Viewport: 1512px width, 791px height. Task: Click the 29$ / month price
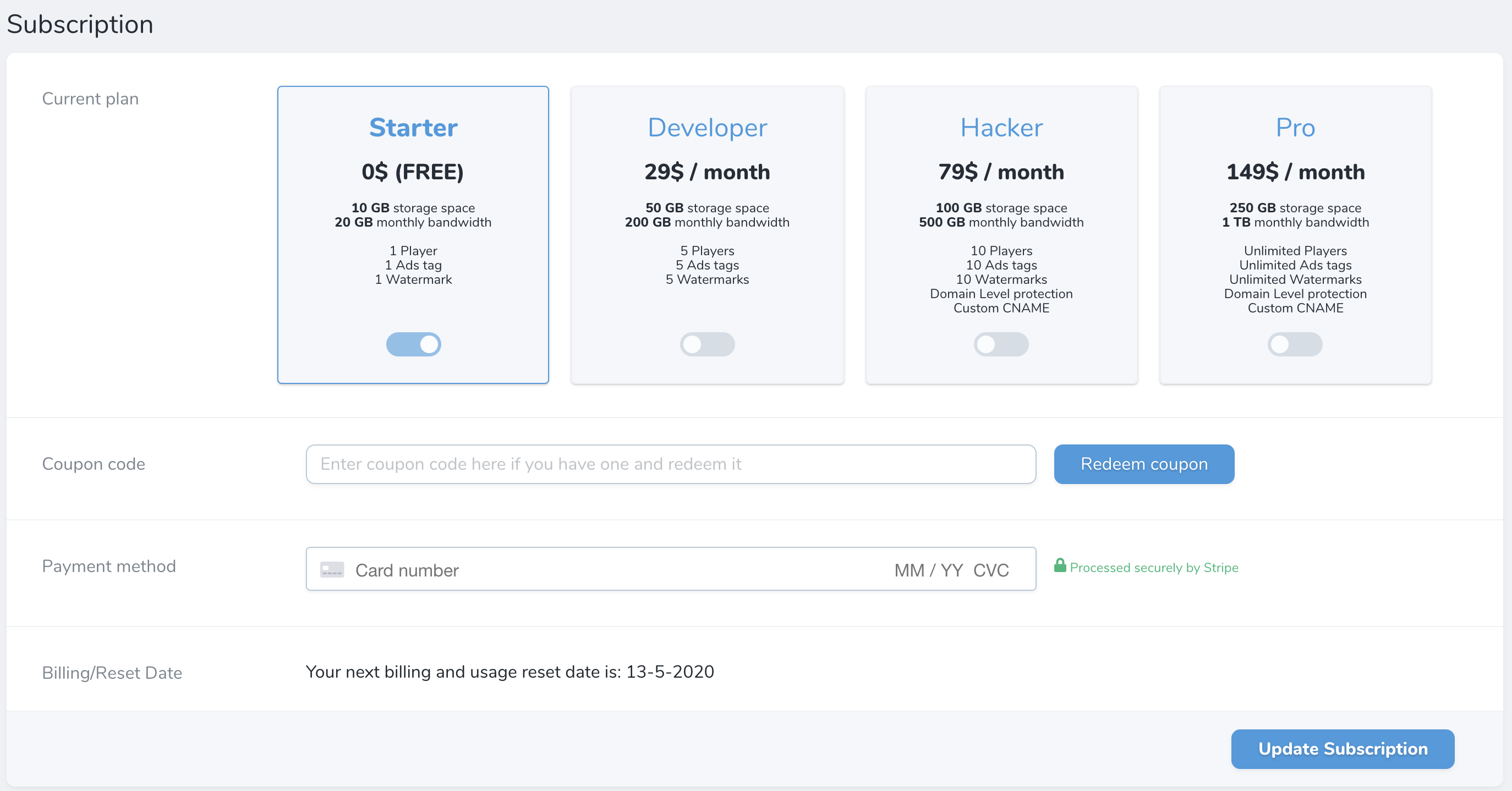(707, 172)
